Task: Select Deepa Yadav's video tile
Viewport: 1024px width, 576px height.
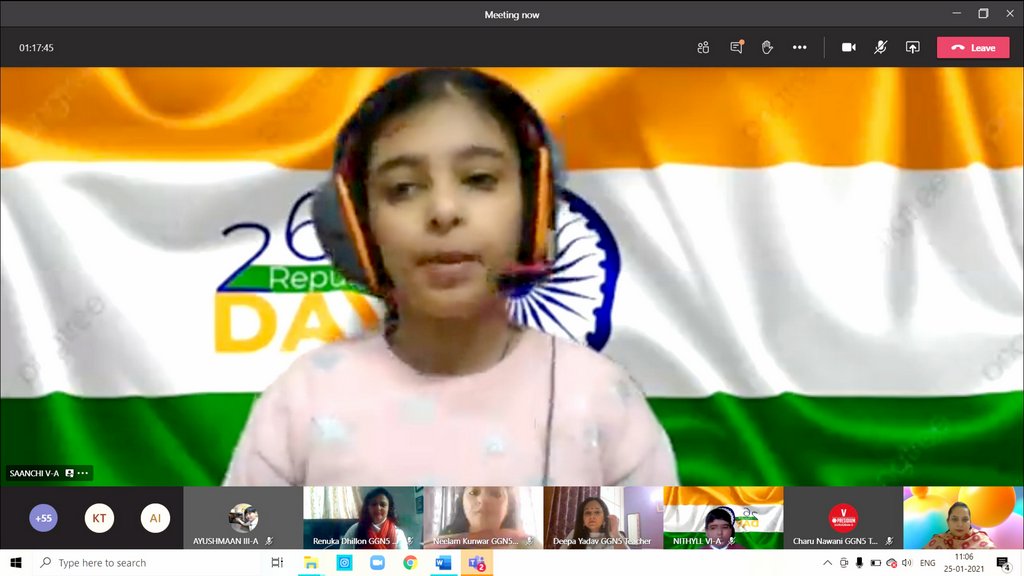Action: pos(603,517)
